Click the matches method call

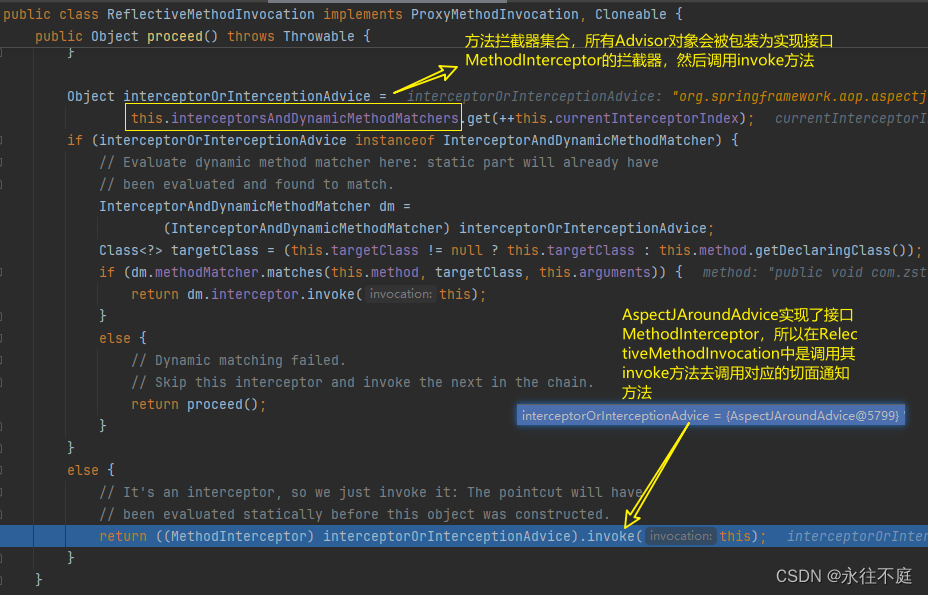[295, 272]
